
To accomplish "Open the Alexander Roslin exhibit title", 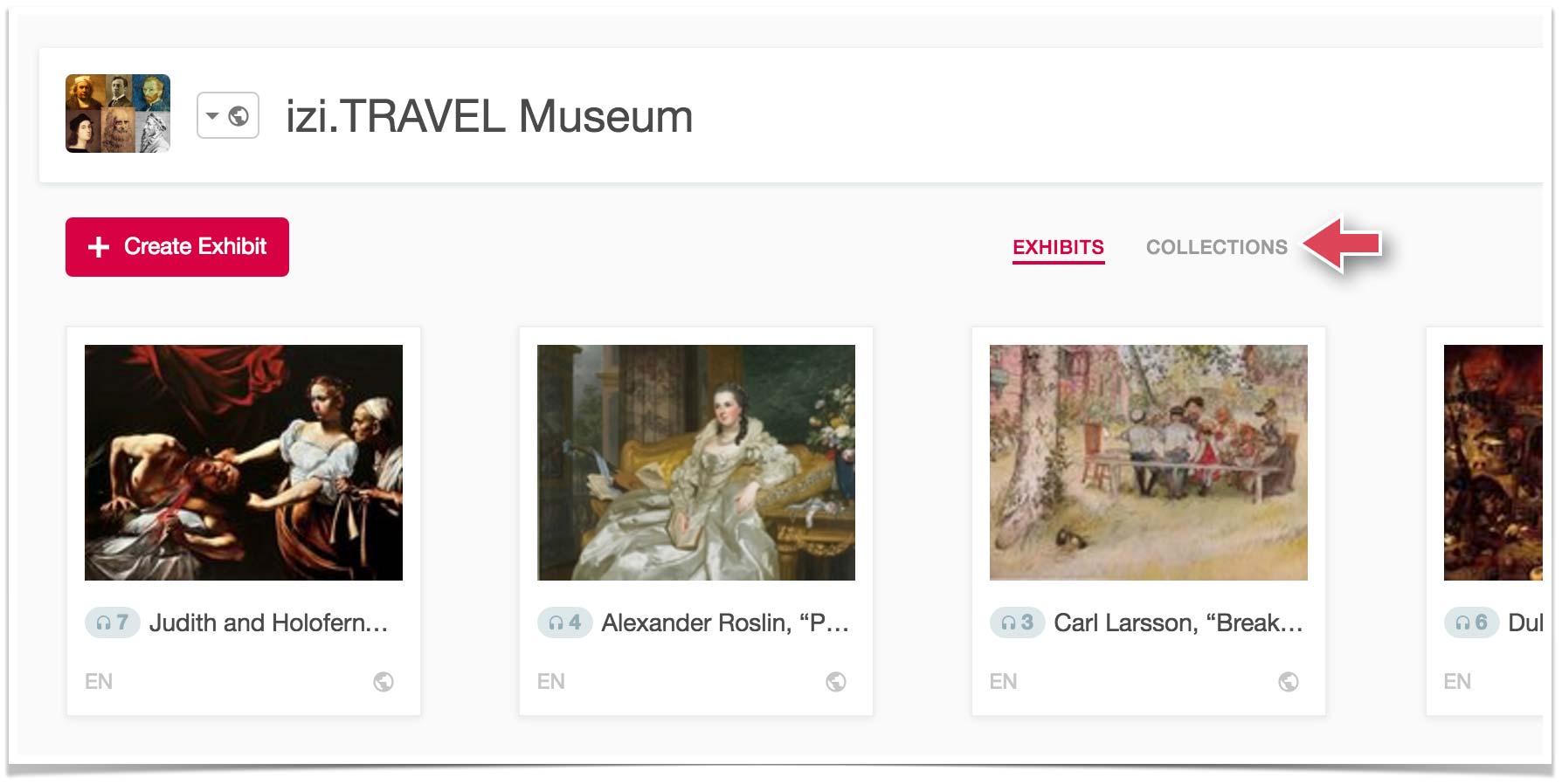I will tap(725, 622).
